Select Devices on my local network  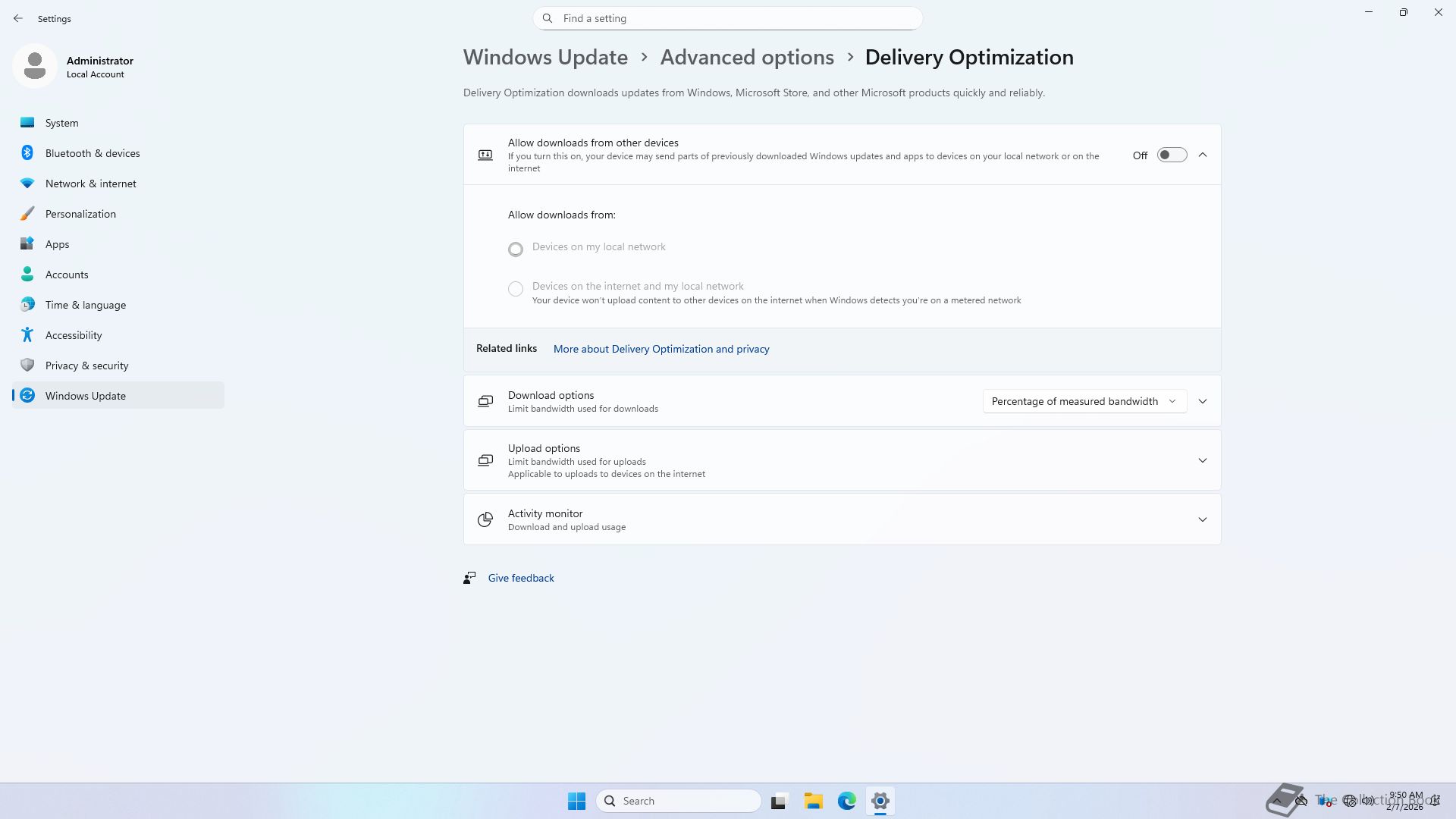[x=516, y=249]
